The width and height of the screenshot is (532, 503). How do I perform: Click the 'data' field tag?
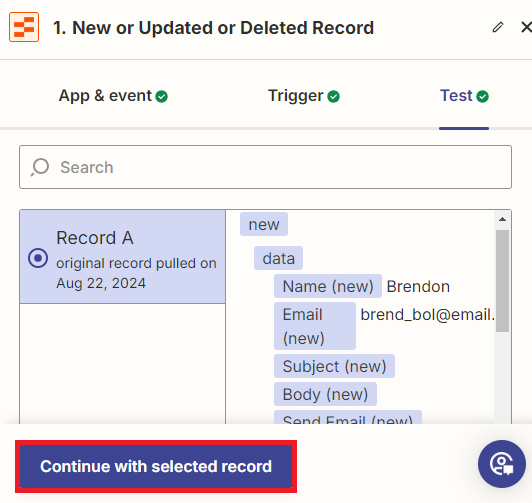click(x=279, y=258)
